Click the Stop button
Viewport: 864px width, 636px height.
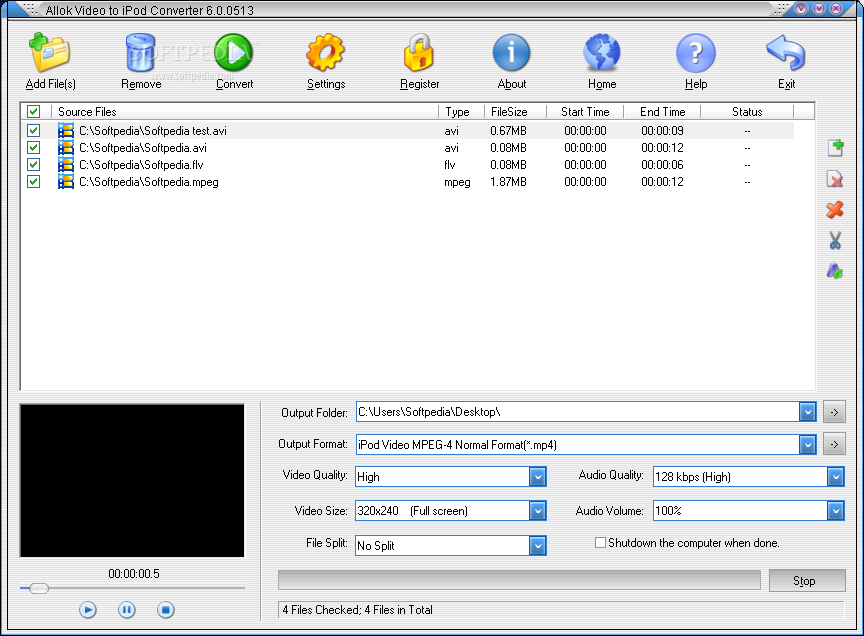click(807, 580)
